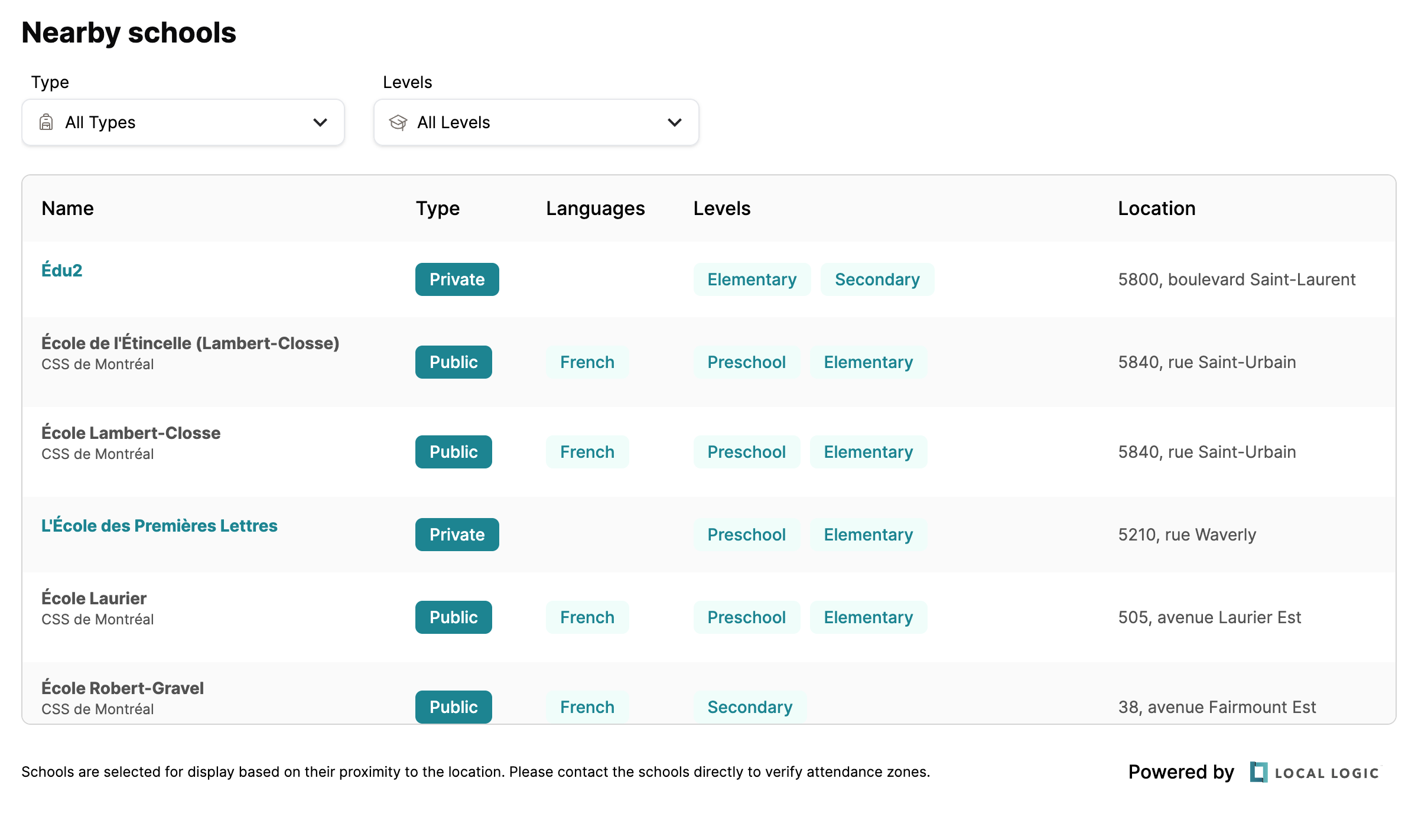This screenshot has height=840, width=1418.
Task: Open the Édu2 school link
Action: click(x=61, y=270)
